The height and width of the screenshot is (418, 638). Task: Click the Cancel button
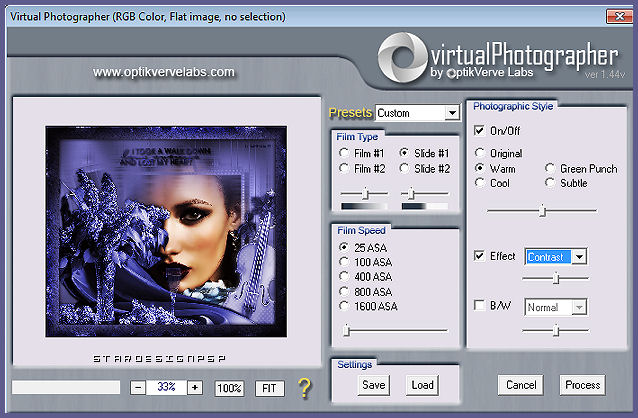tap(521, 385)
